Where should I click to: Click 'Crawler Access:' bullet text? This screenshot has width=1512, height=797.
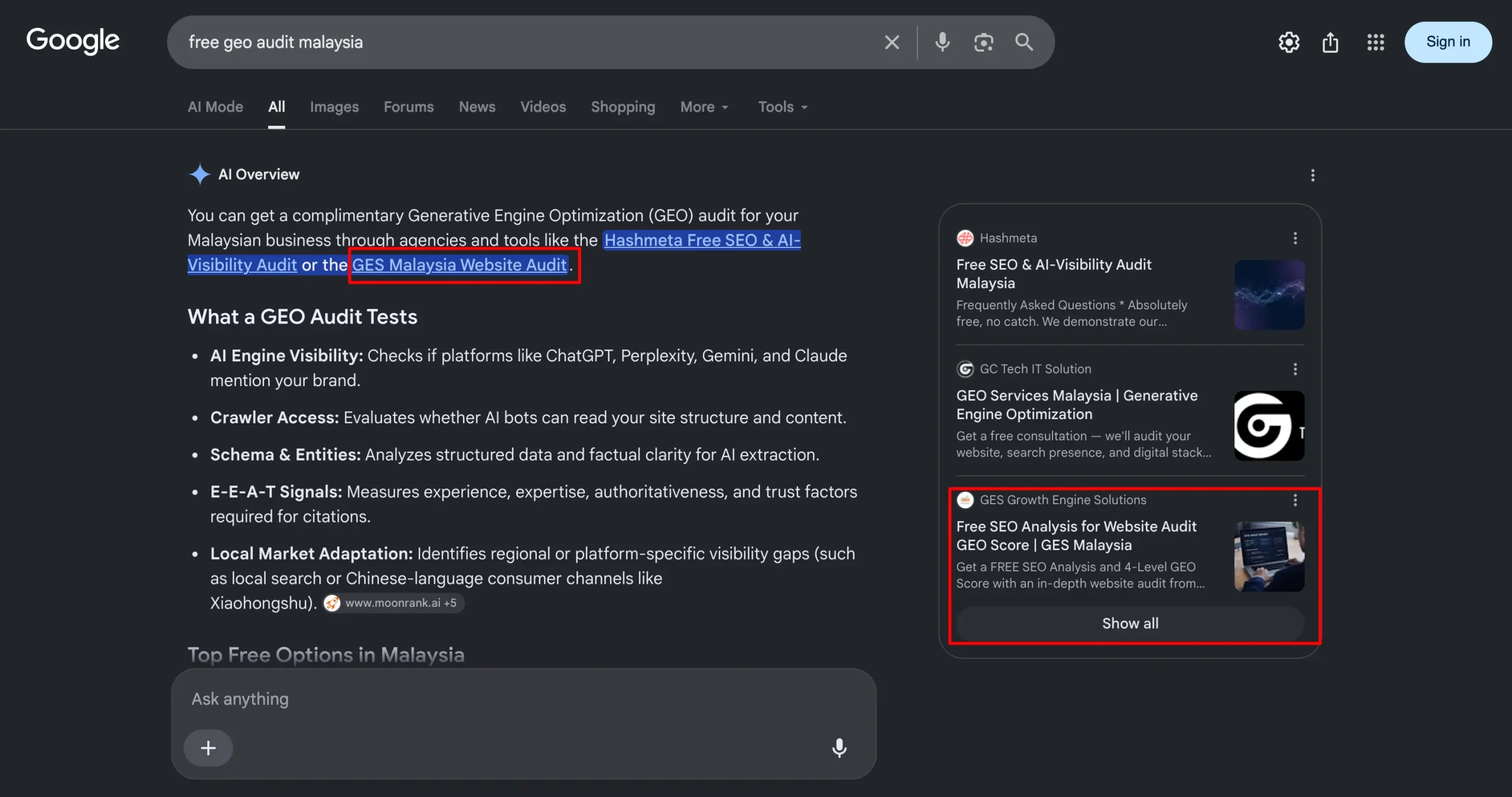pos(275,417)
